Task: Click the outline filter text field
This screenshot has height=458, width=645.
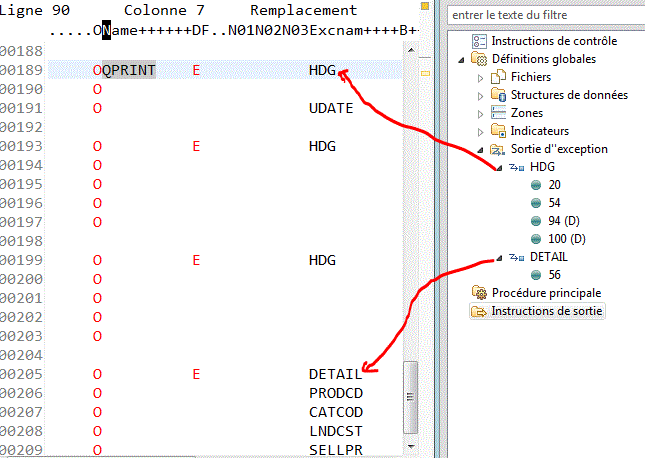Action: [x=546, y=15]
